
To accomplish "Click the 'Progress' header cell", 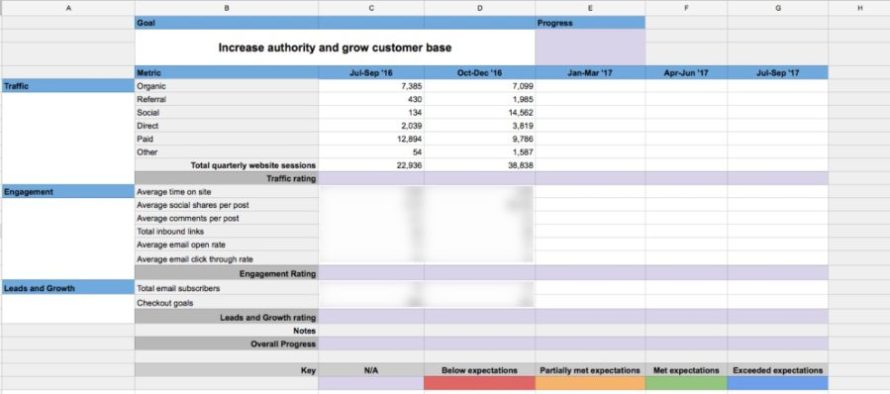I will (590, 23).
